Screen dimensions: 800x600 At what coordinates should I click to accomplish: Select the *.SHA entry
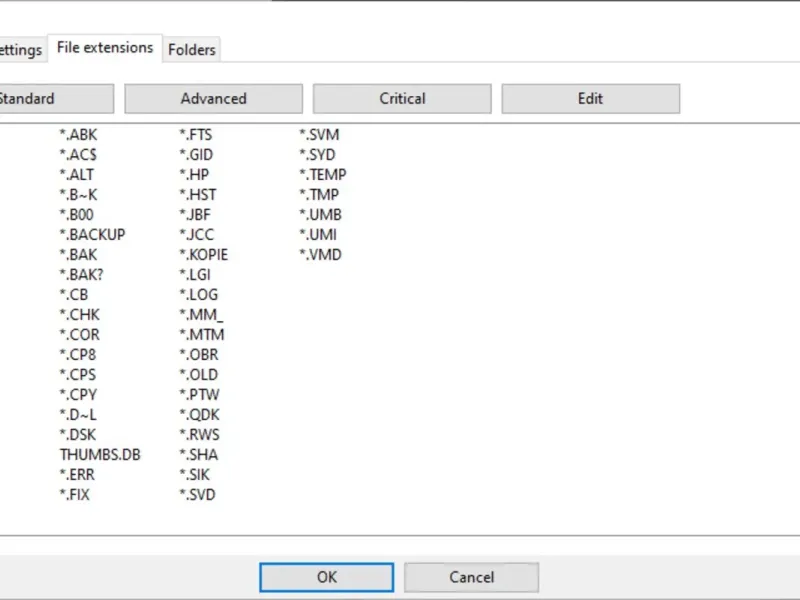pos(198,455)
